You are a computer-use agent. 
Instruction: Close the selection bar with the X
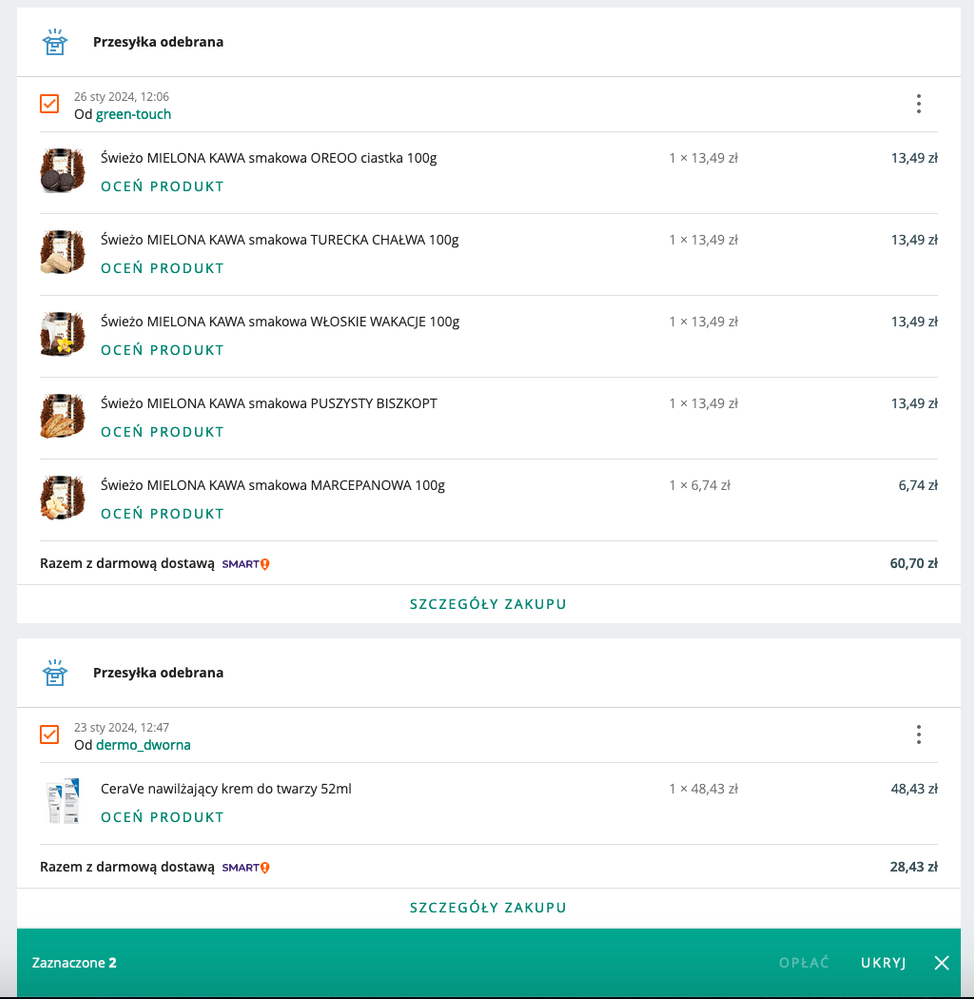[x=942, y=963]
